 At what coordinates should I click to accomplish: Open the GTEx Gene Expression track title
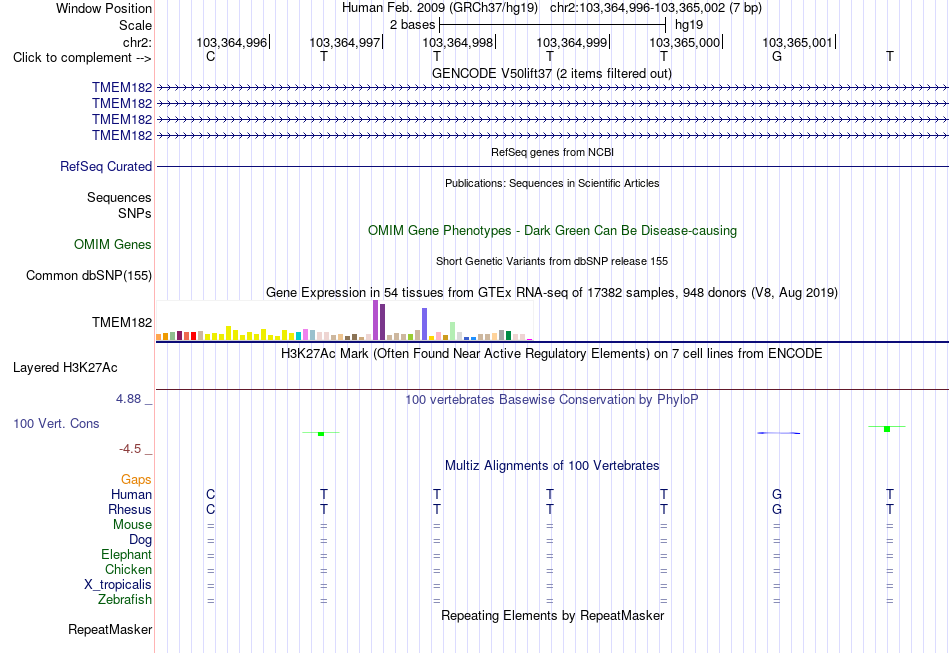pos(552,293)
